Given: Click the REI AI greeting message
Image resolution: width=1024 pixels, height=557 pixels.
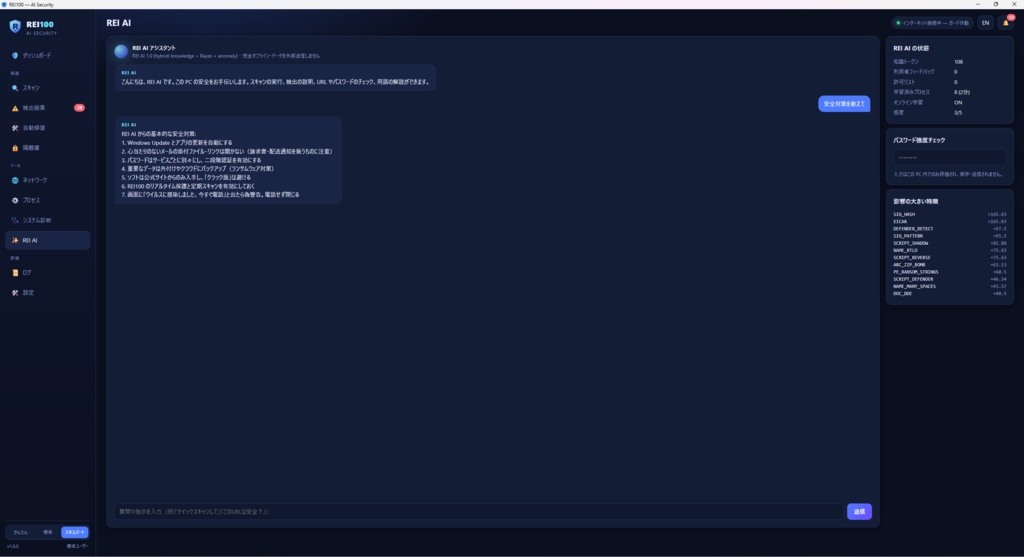Looking at the screenshot, I should click(x=276, y=78).
